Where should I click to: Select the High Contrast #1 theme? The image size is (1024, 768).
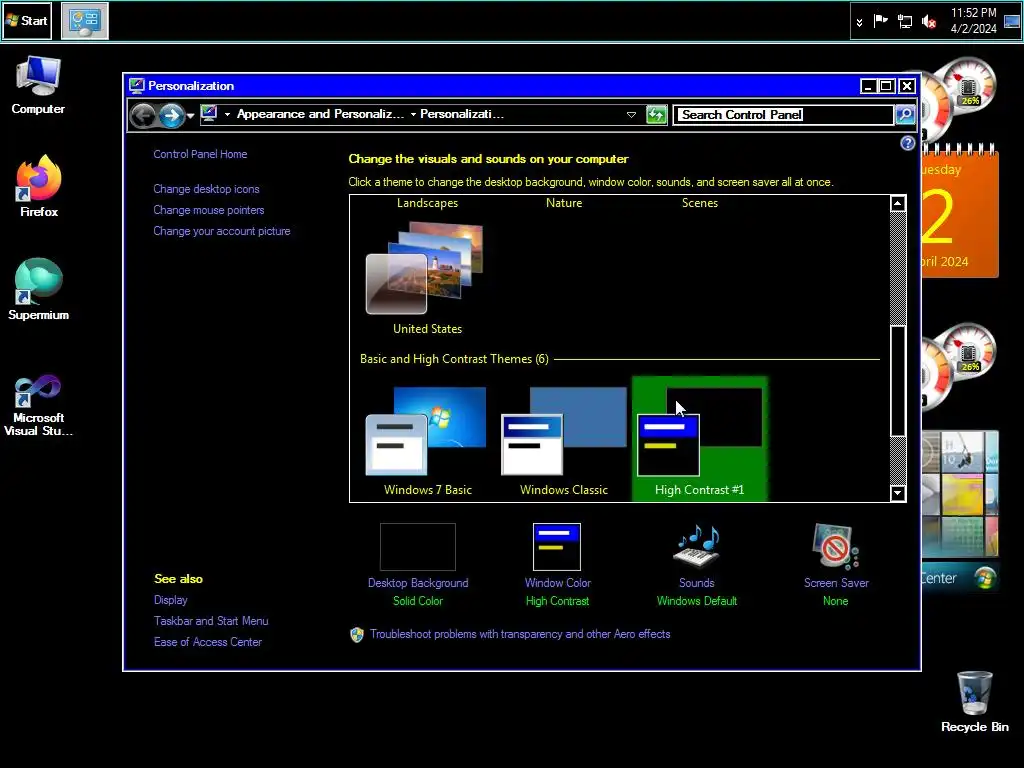pyautogui.click(x=699, y=439)
